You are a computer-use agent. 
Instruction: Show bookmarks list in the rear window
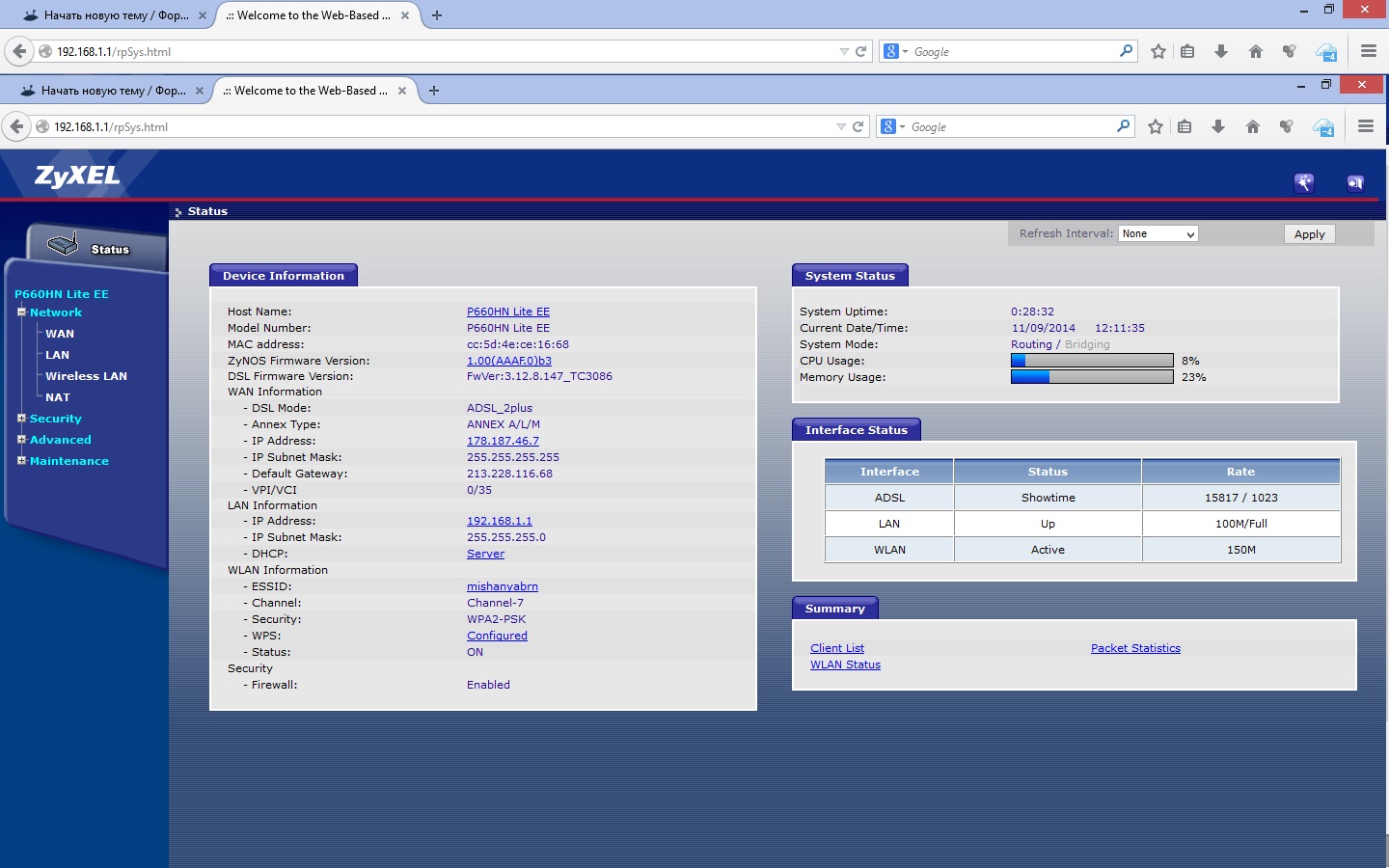[1187, 51]
